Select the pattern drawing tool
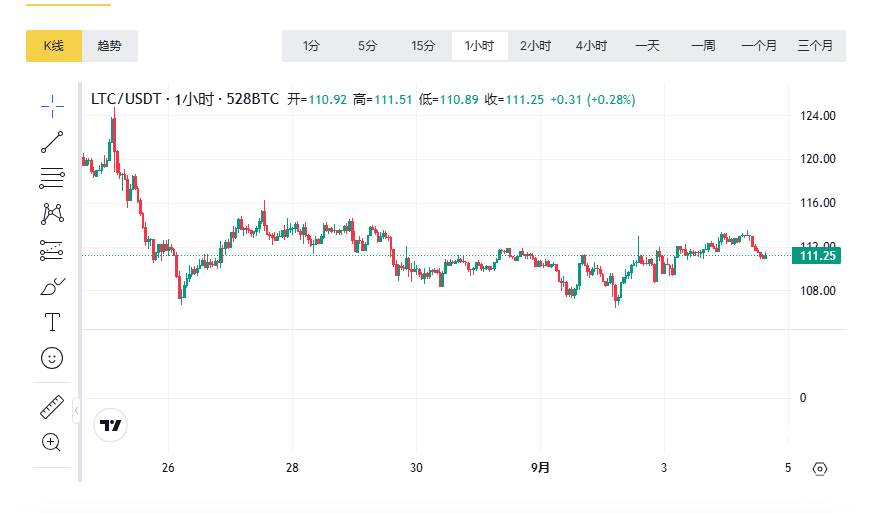This screenshot has height=513, width=888. click(x=52, y=213)
